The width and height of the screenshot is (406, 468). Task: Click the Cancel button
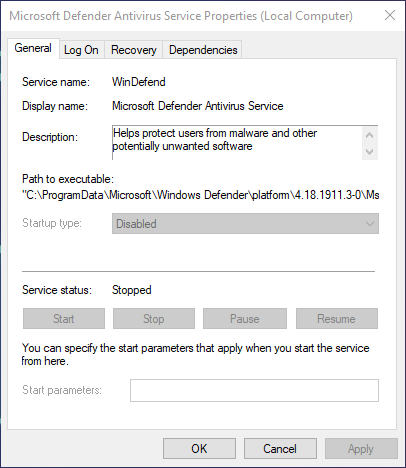tap(280, 449)
